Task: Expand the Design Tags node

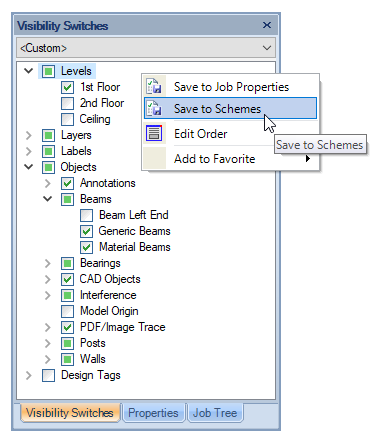Action: (29, 375)
